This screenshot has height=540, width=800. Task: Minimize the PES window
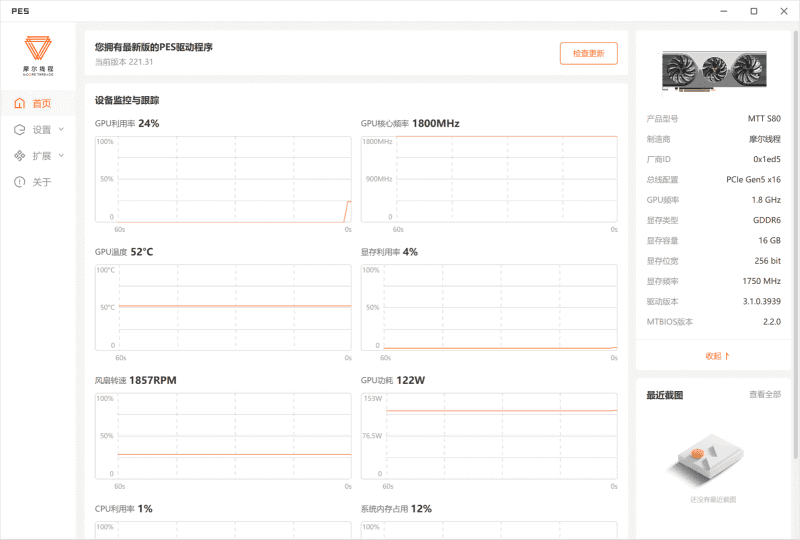click(x=723, y=11)
